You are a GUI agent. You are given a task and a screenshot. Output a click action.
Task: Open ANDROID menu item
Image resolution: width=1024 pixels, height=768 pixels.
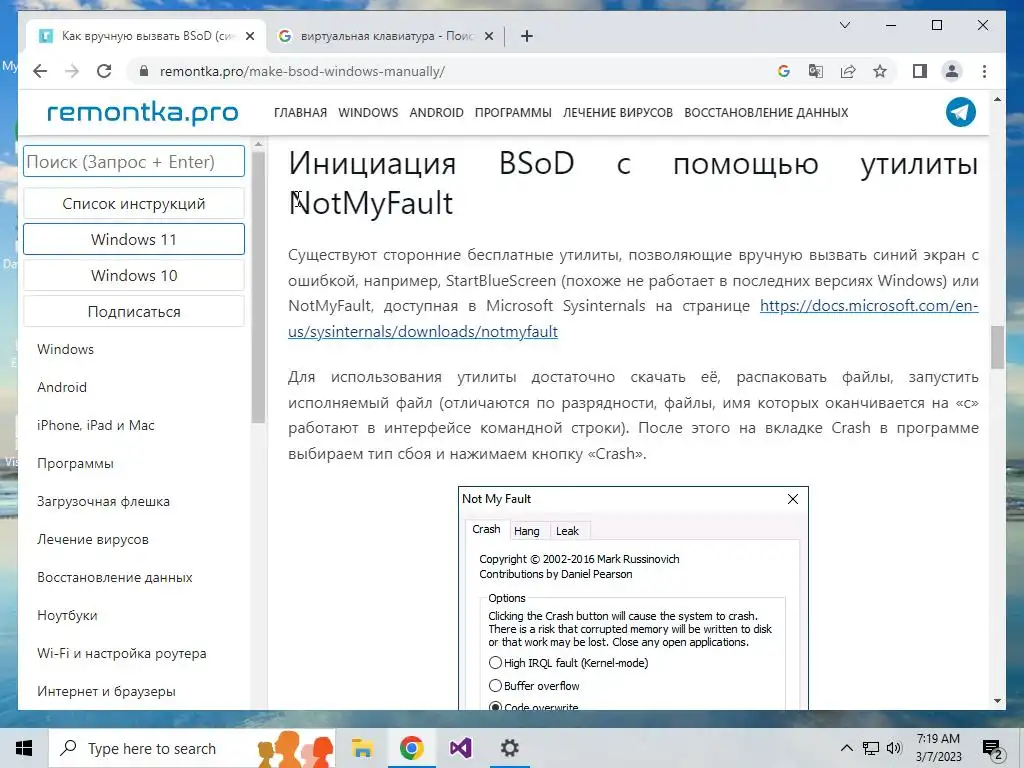(x=436, y=112)
